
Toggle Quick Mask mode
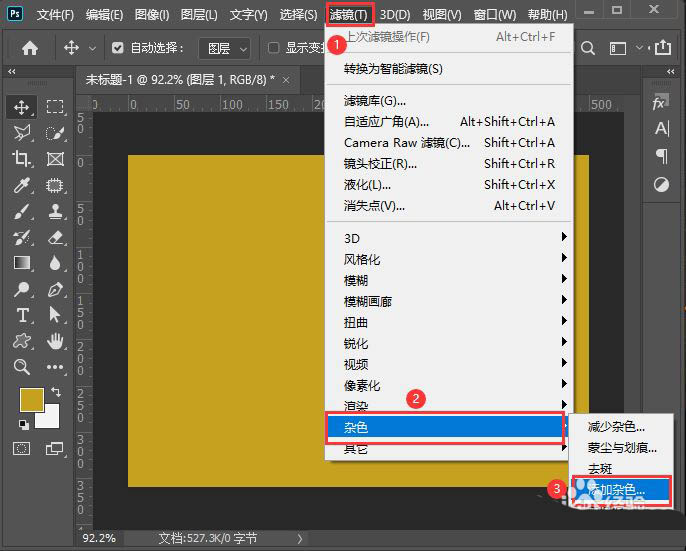pos(21,448)
